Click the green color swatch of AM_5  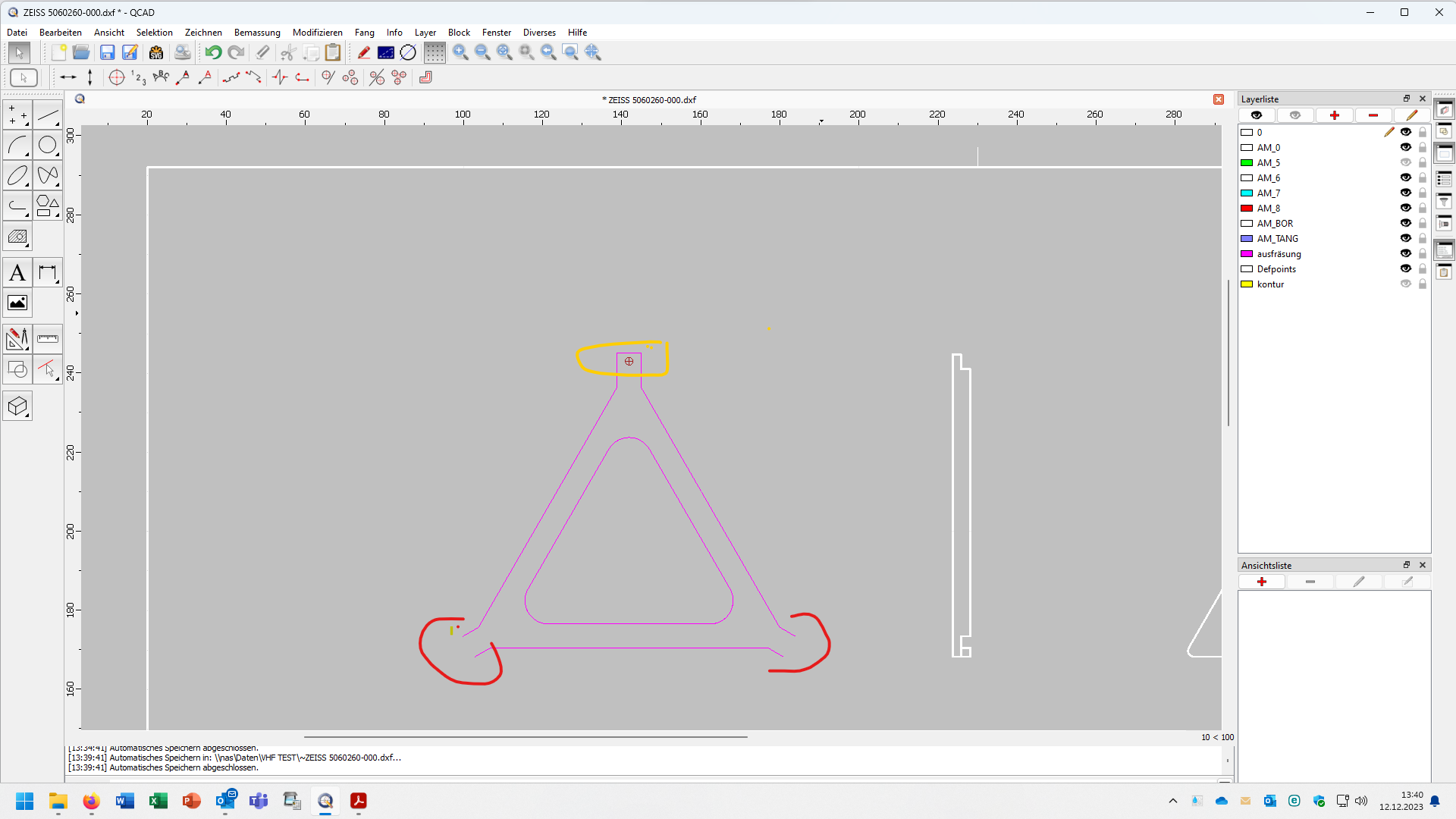click(1247, 162)
